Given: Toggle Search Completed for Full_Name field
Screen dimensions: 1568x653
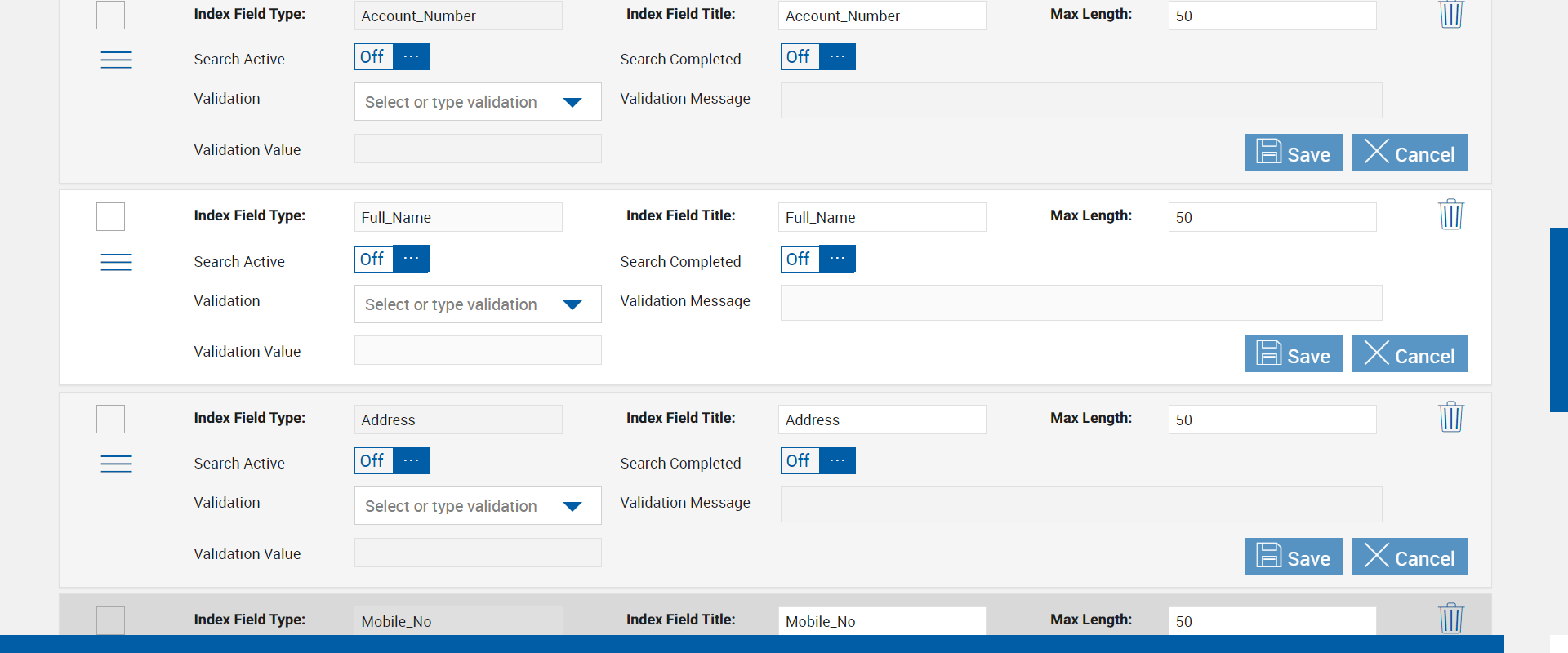Looking at the screenshot, I should point(817,259).
